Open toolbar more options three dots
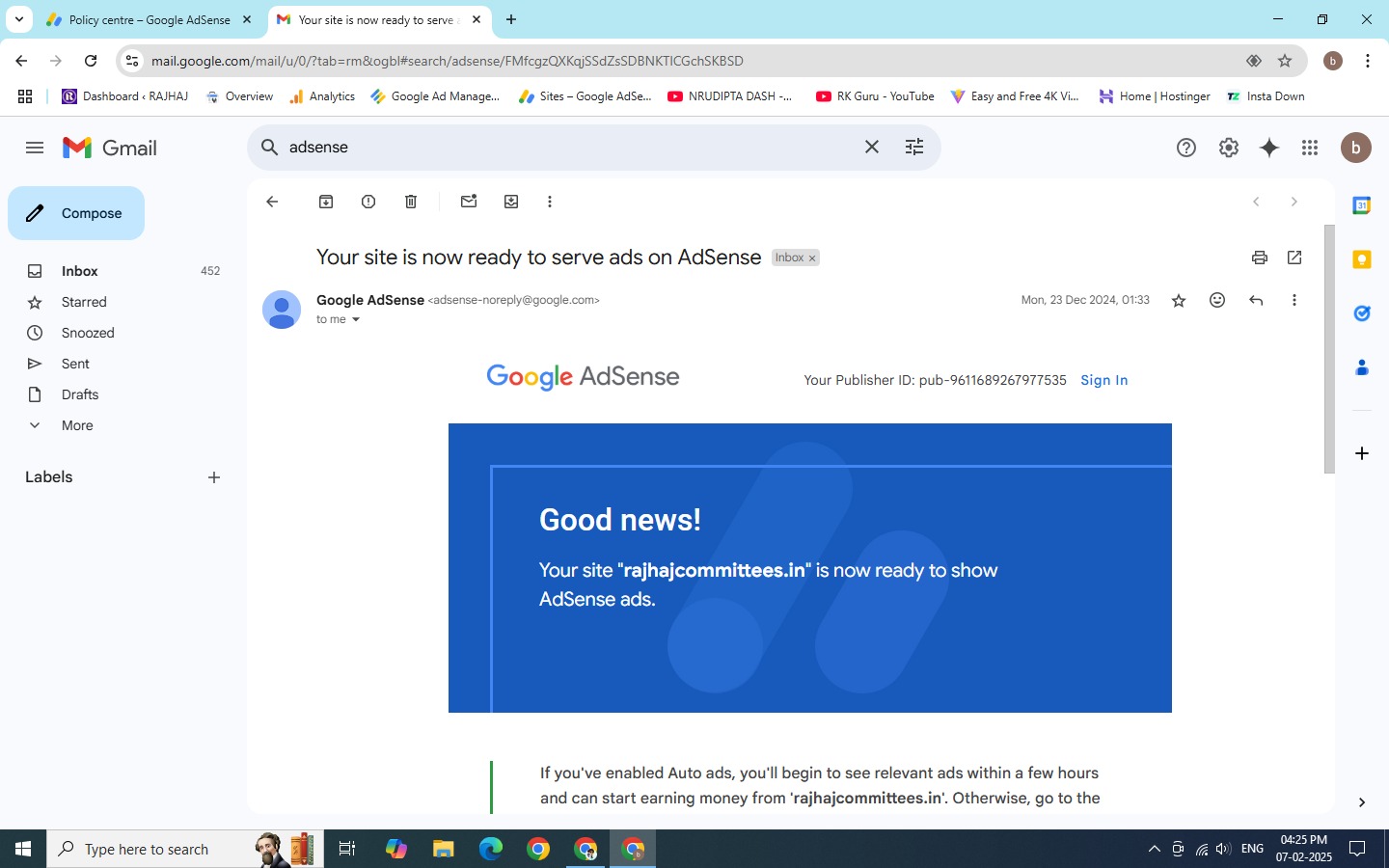Image resolution: width=1389 pixels, height=868 pixels. 550,202
